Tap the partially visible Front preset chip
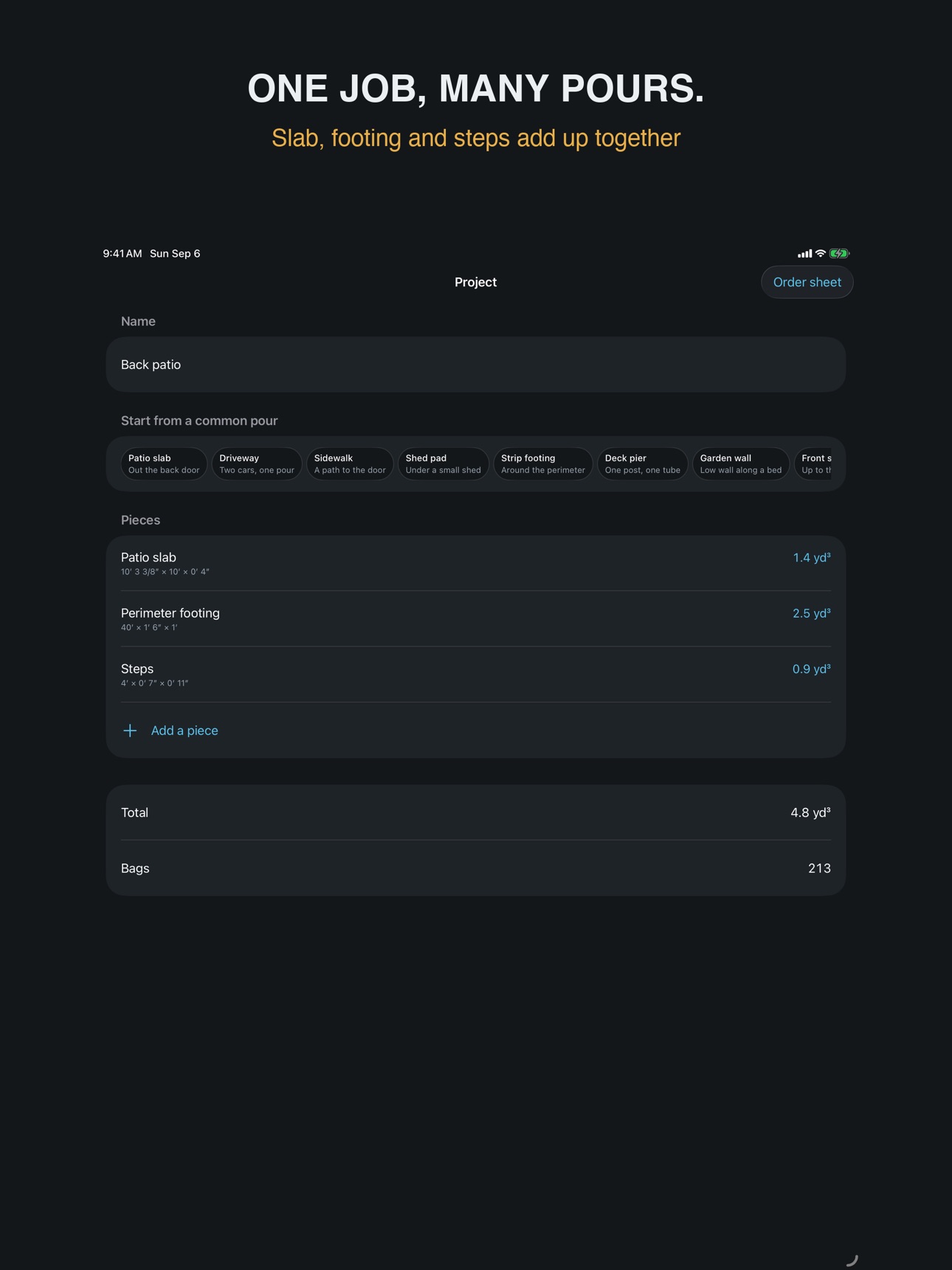 click(x=813, y=463)
